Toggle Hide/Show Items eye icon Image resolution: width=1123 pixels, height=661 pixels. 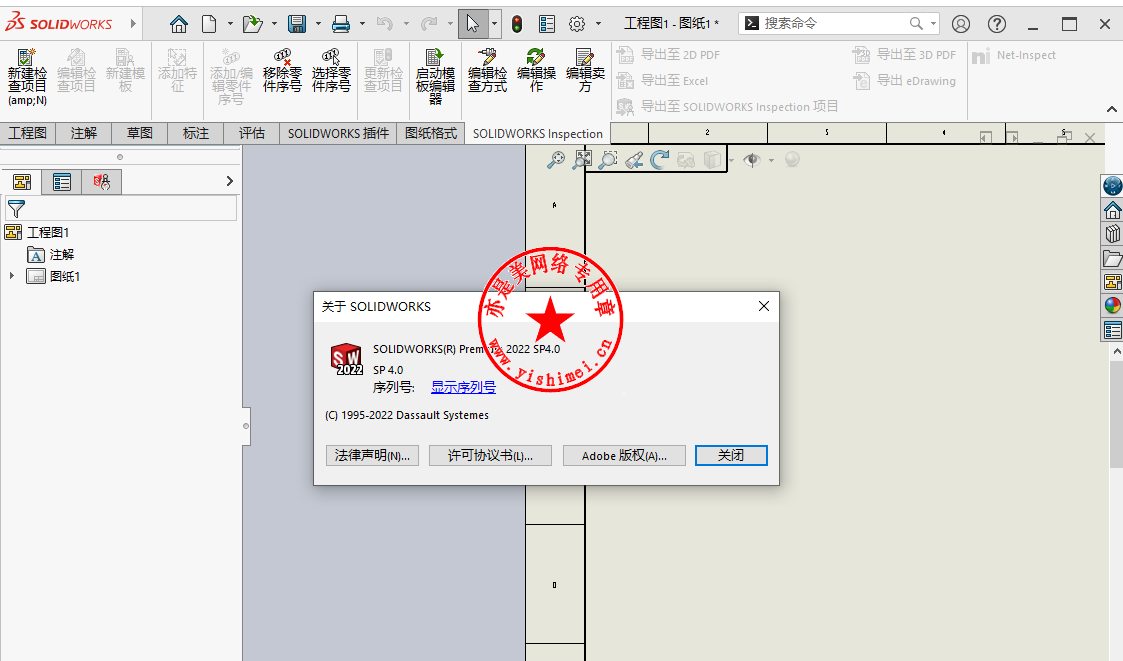[752, 160]
